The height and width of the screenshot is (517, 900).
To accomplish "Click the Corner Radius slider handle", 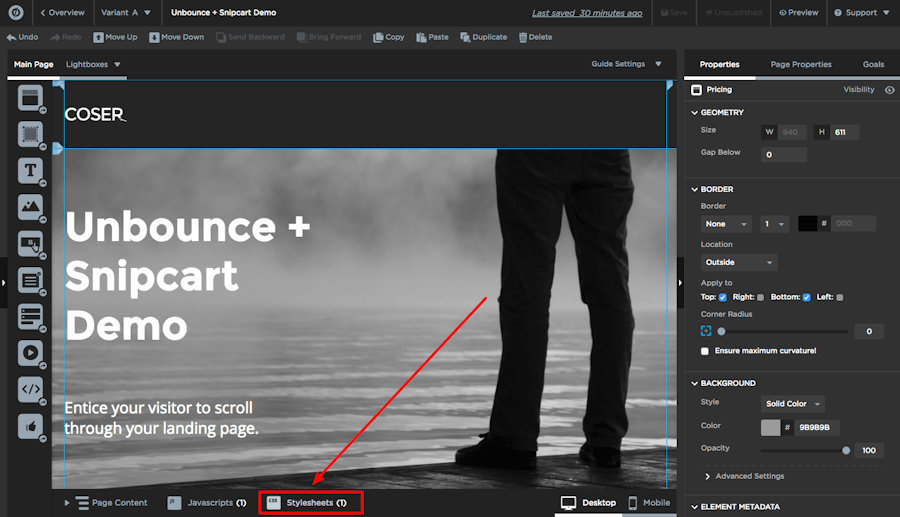I will pos(721,331).
